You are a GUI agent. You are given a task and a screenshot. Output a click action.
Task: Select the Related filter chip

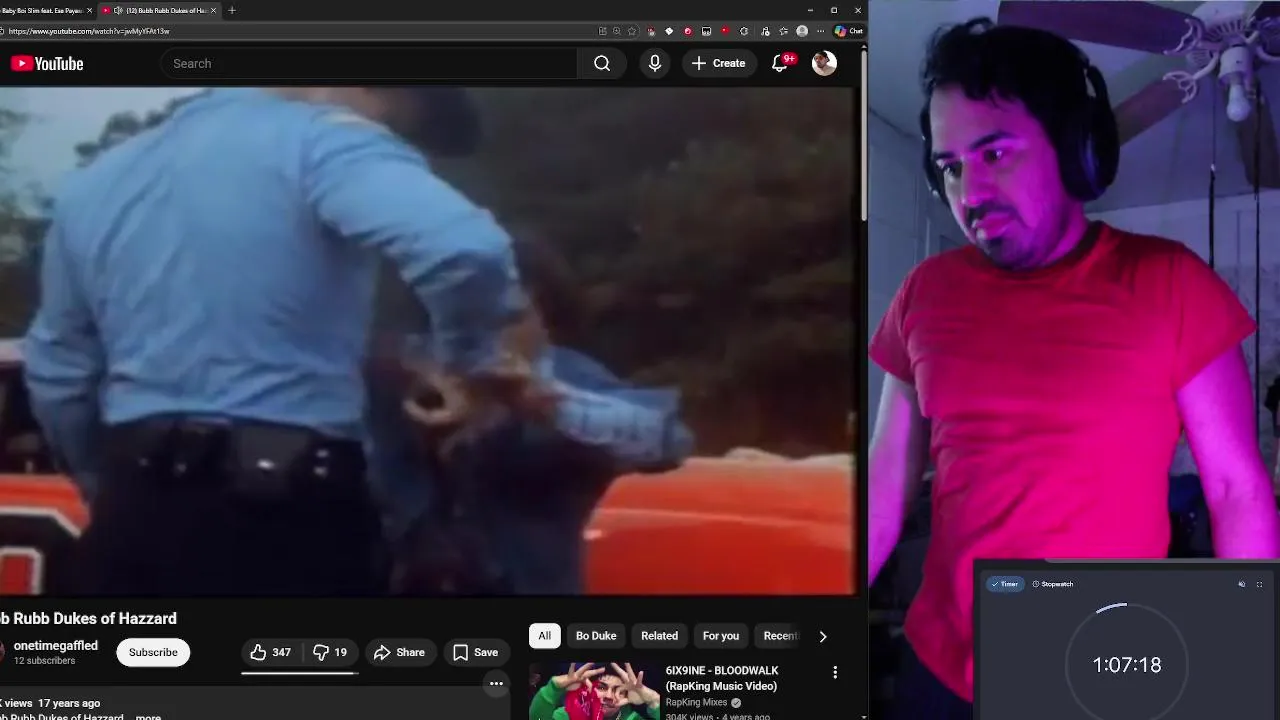point(659,636)
